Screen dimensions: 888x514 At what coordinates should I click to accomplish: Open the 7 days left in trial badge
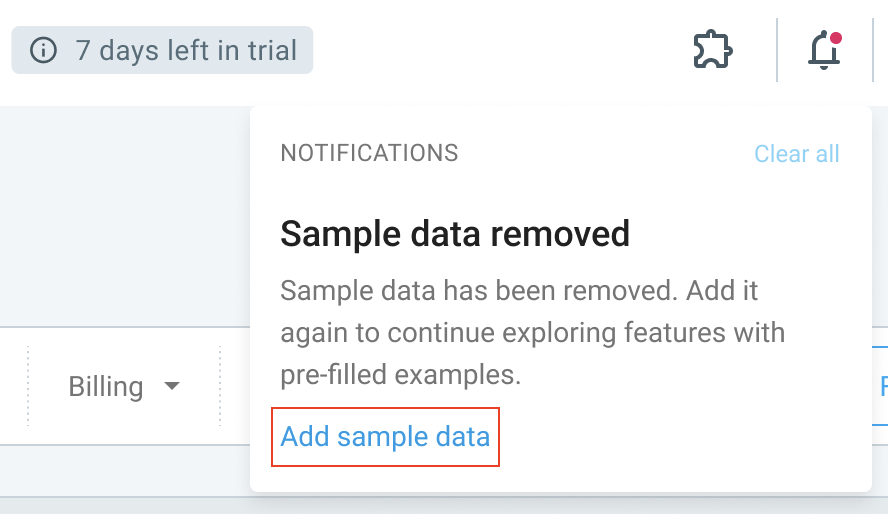[x=162, y=50]
